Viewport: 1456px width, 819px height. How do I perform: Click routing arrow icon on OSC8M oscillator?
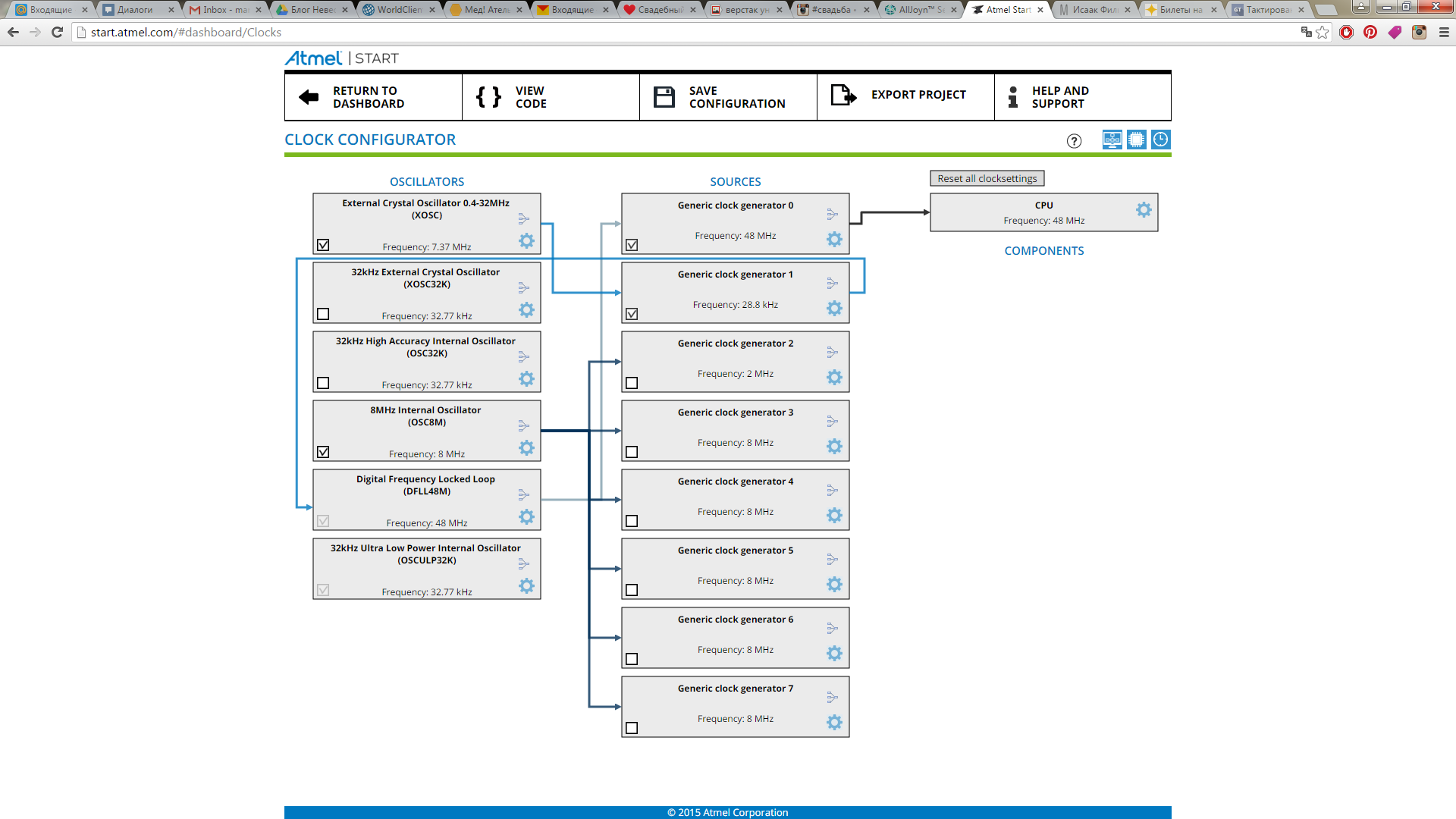pyautogui.click(x=523, y=425)
